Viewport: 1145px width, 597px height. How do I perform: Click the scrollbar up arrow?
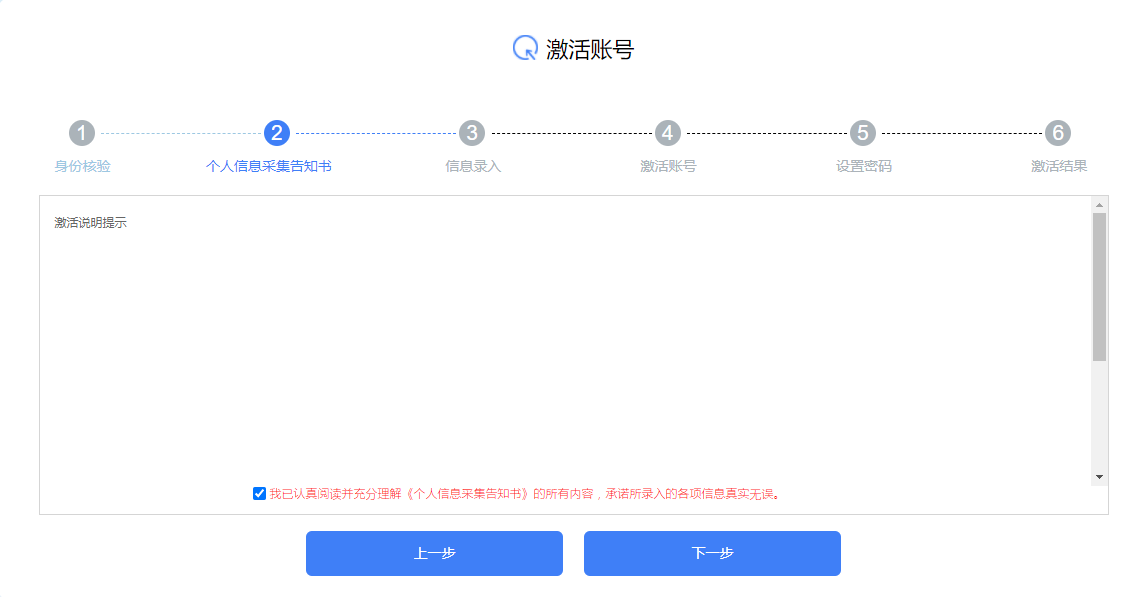tap(1099, 205)
